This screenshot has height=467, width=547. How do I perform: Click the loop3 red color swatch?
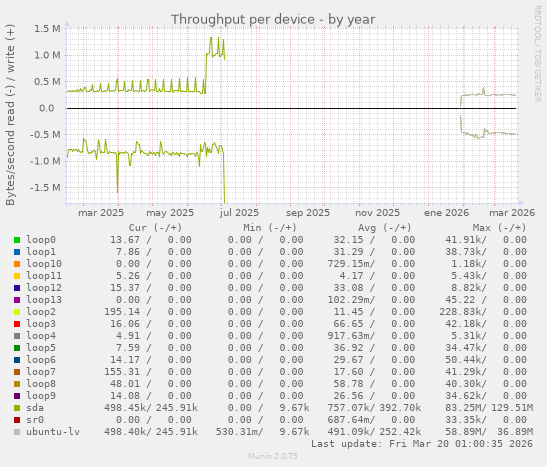(x=17, y=324)
